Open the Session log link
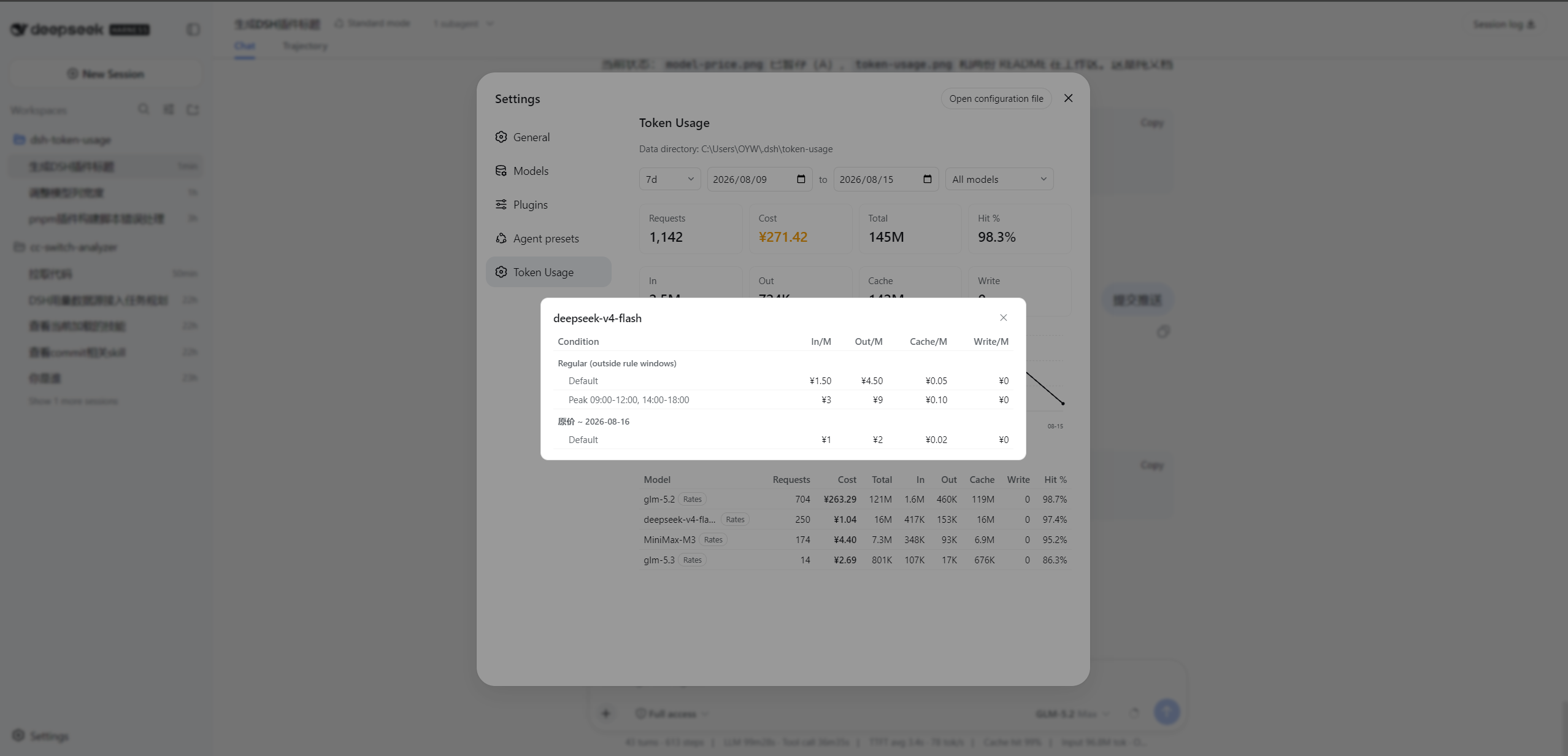The image size is (1568, 756). click(x=1504, y=24)
